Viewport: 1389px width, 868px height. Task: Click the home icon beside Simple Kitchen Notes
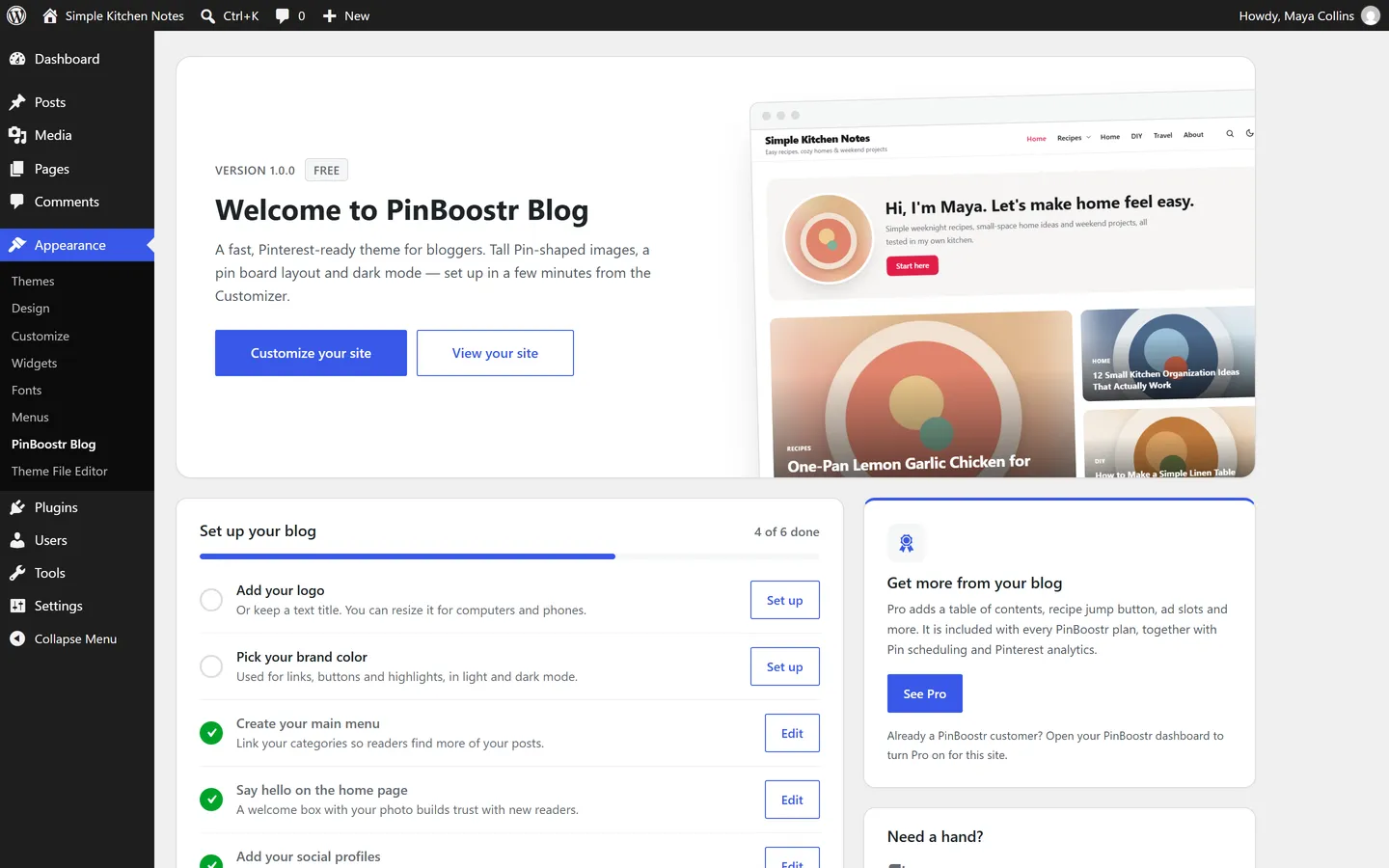point(50,15)
